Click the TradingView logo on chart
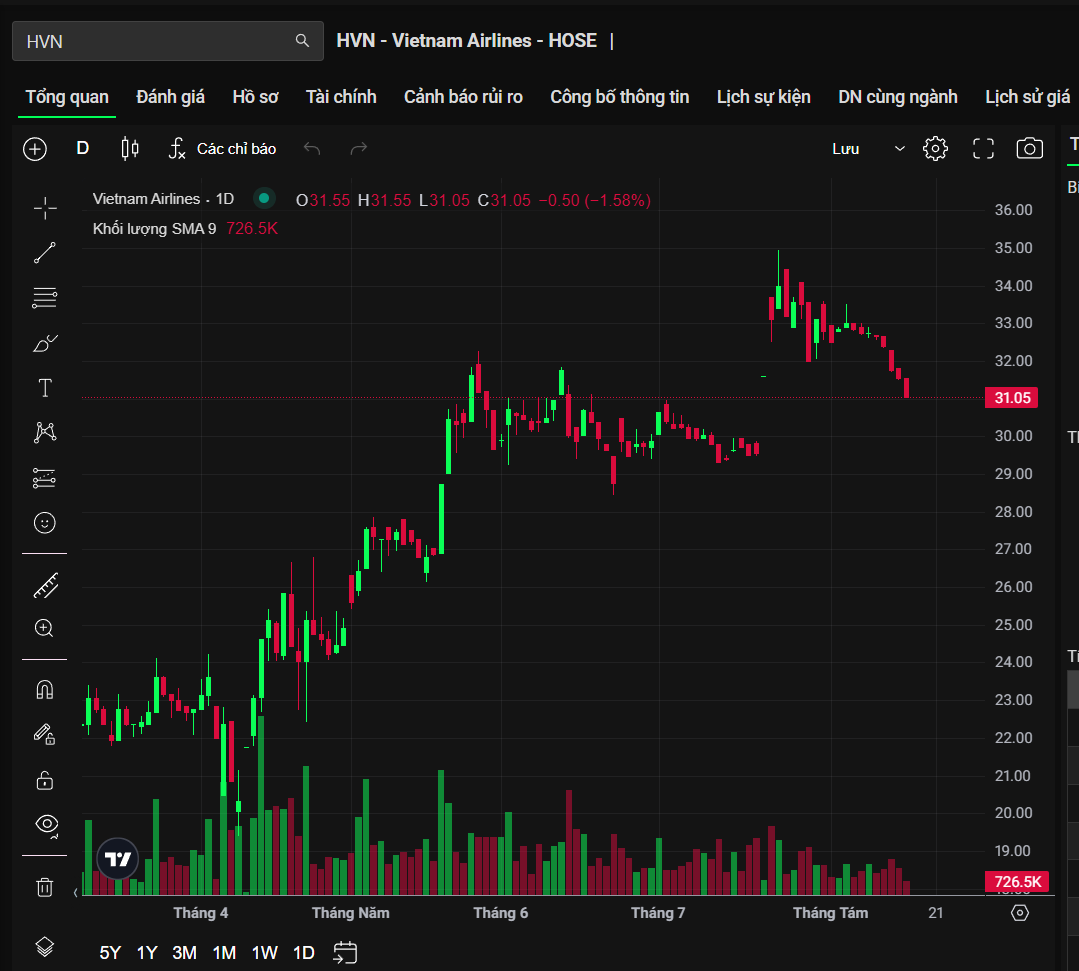 pyautogui.click(x=118, y=859)
